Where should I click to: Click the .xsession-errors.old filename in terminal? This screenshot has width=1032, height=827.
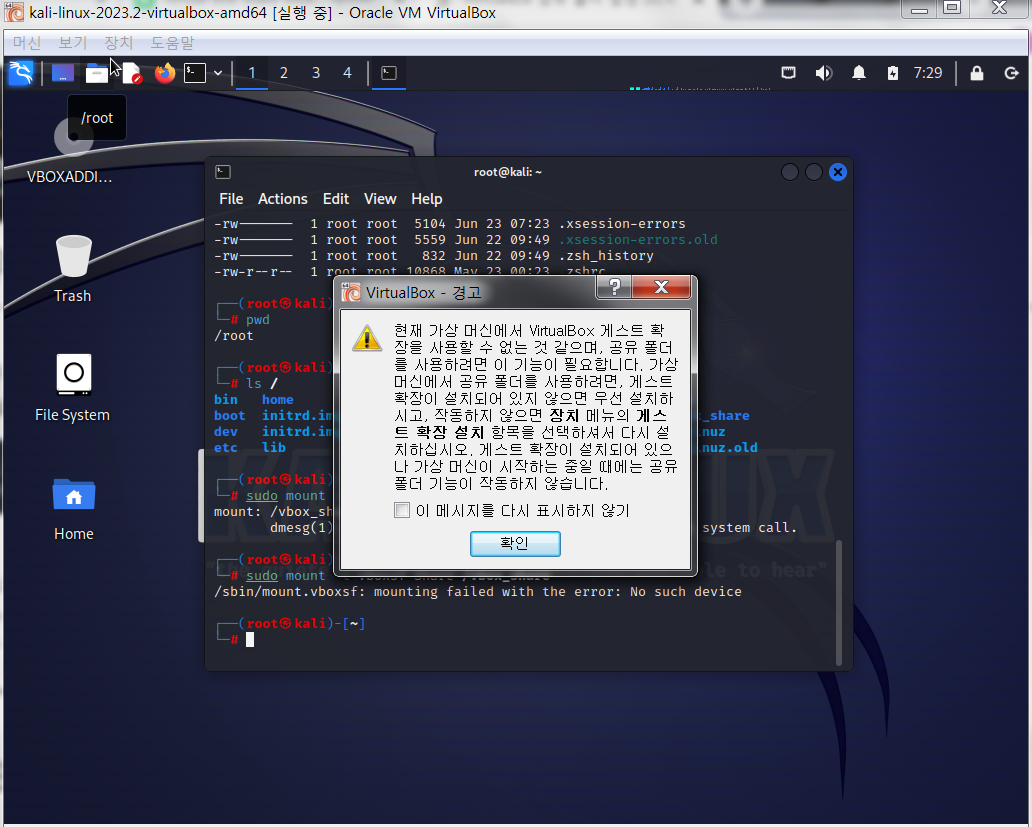(638, 239)
